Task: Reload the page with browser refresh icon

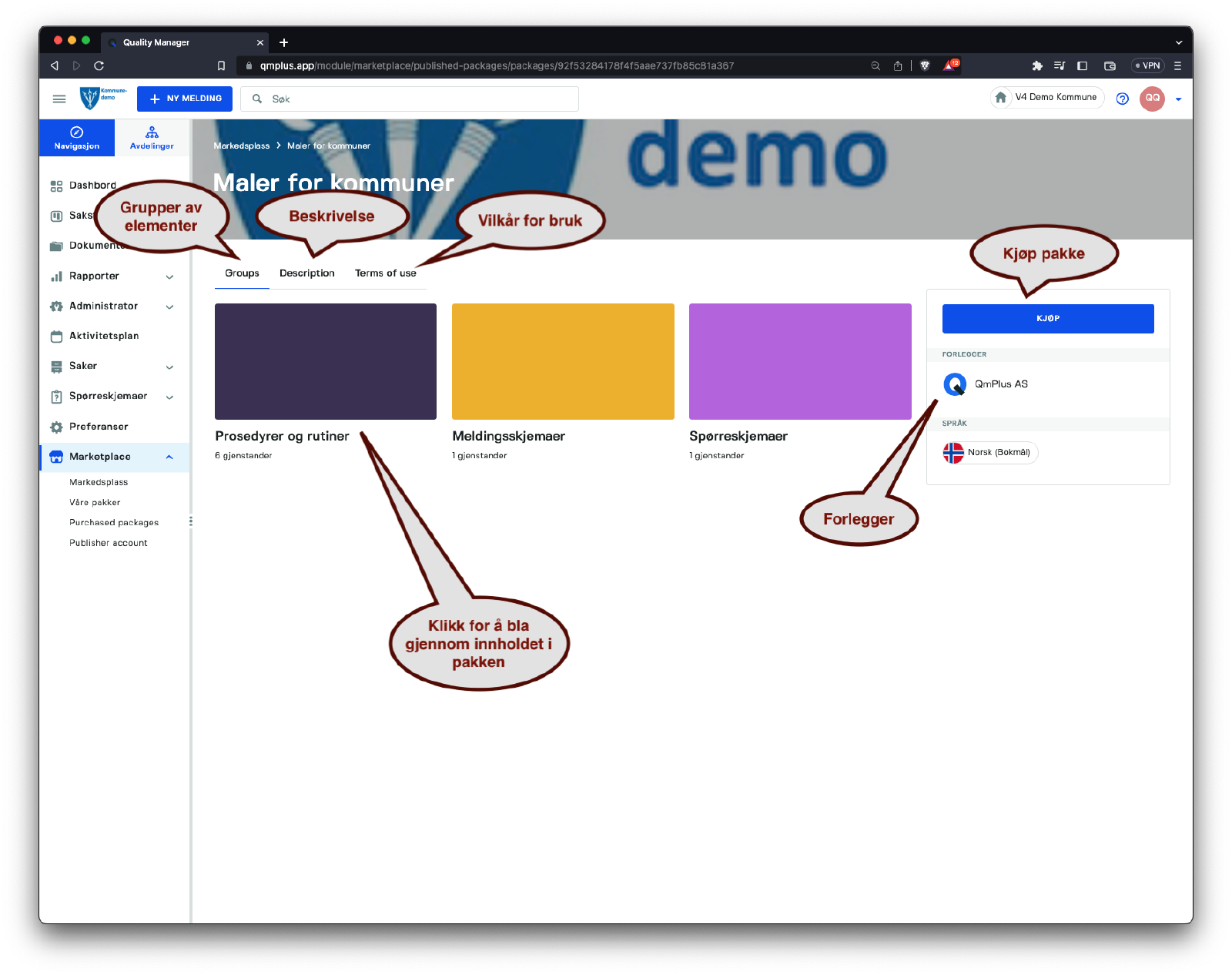Action: [99, 65]
